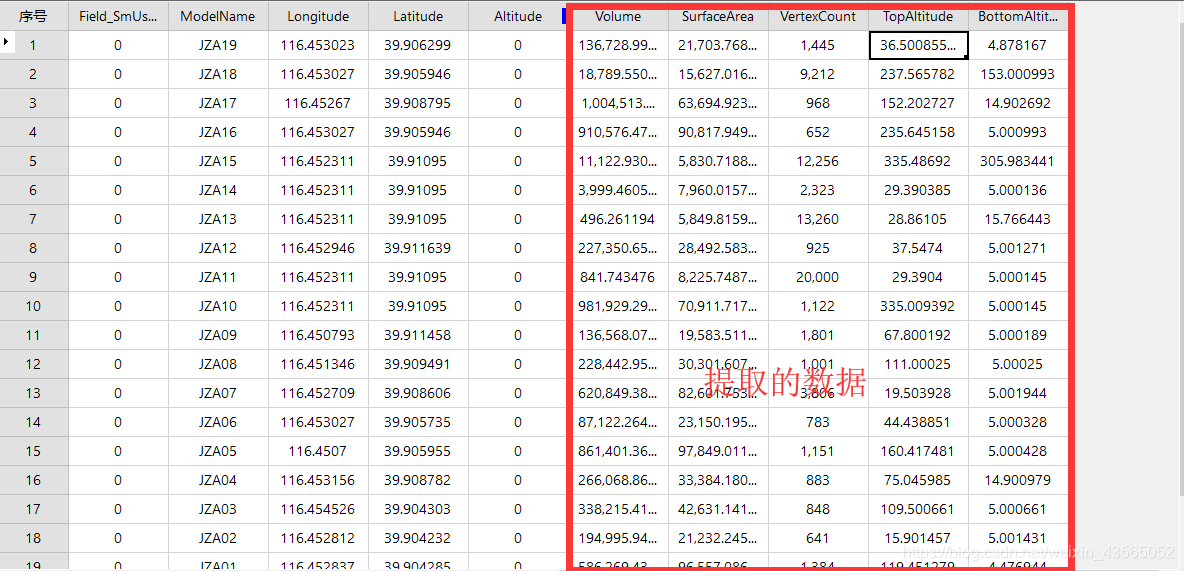The height and width of the screenshot is (571, 1184).
Task: Select bottom altitude value 14.900979
Action: 1017,480
